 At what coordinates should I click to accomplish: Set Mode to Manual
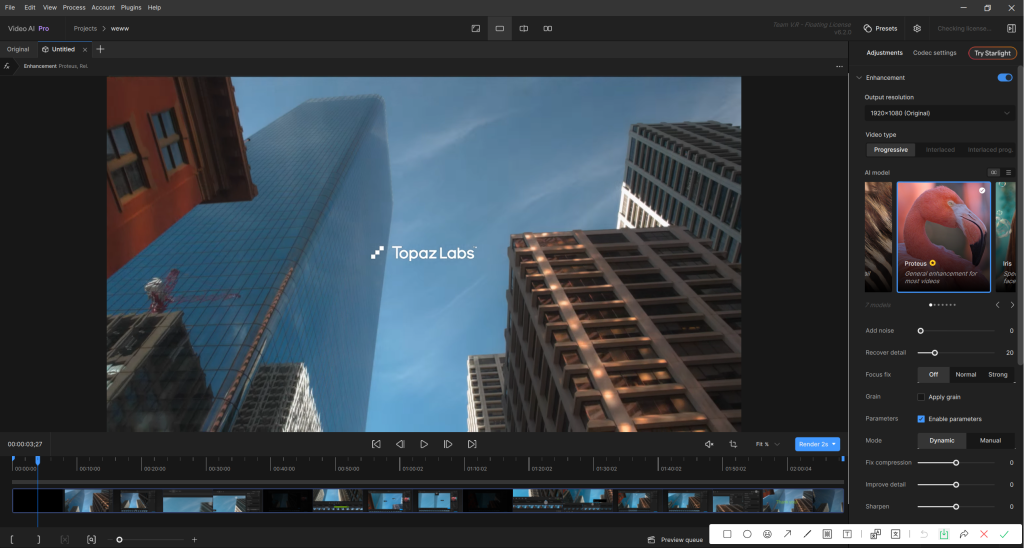click(x=990, y=441)
